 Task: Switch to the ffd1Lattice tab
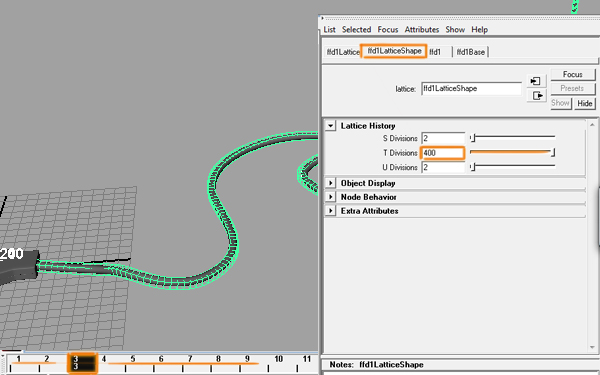[343, 52]
